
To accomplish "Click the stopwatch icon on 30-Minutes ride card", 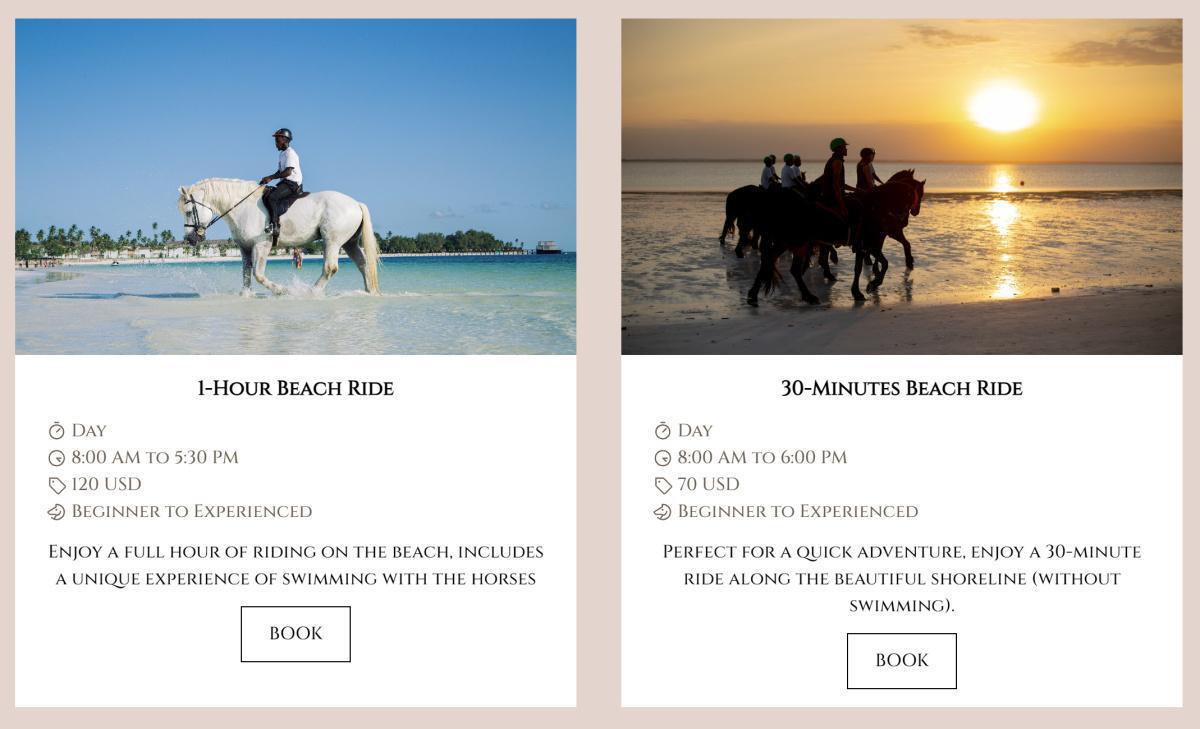I will click(662, 431).
